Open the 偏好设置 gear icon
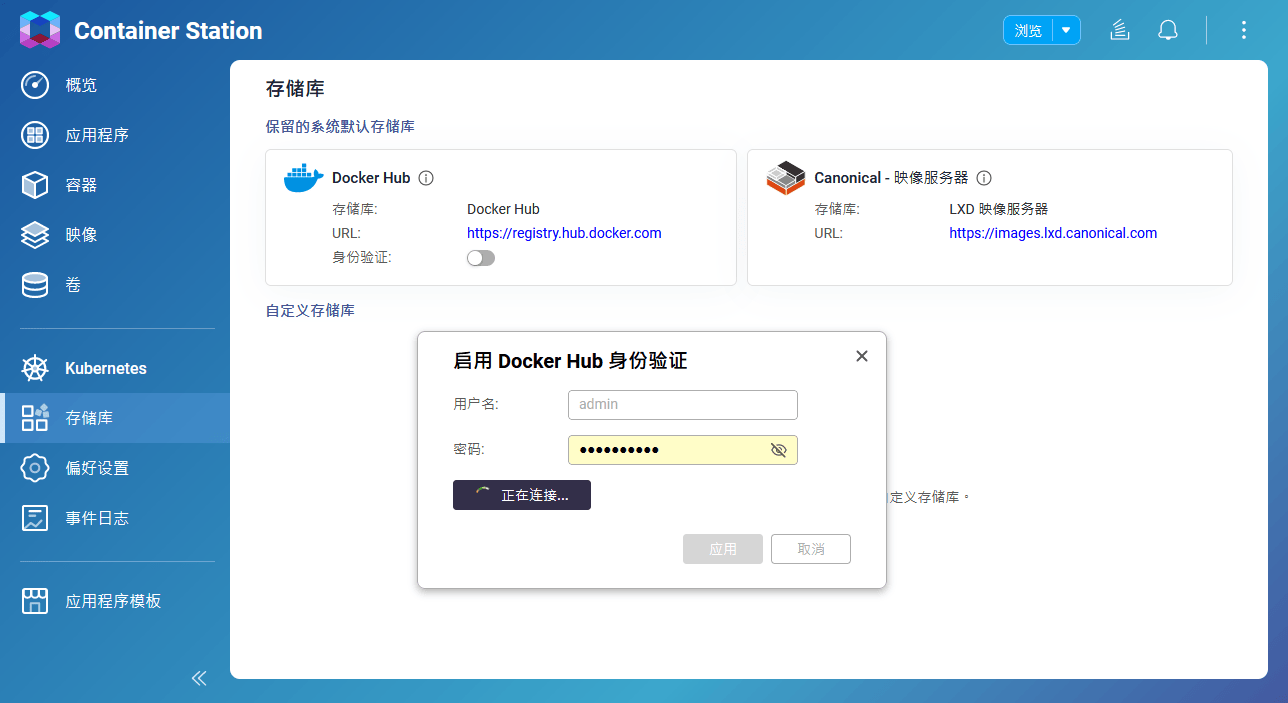The image size is (1288, 703). pos(35,468)
